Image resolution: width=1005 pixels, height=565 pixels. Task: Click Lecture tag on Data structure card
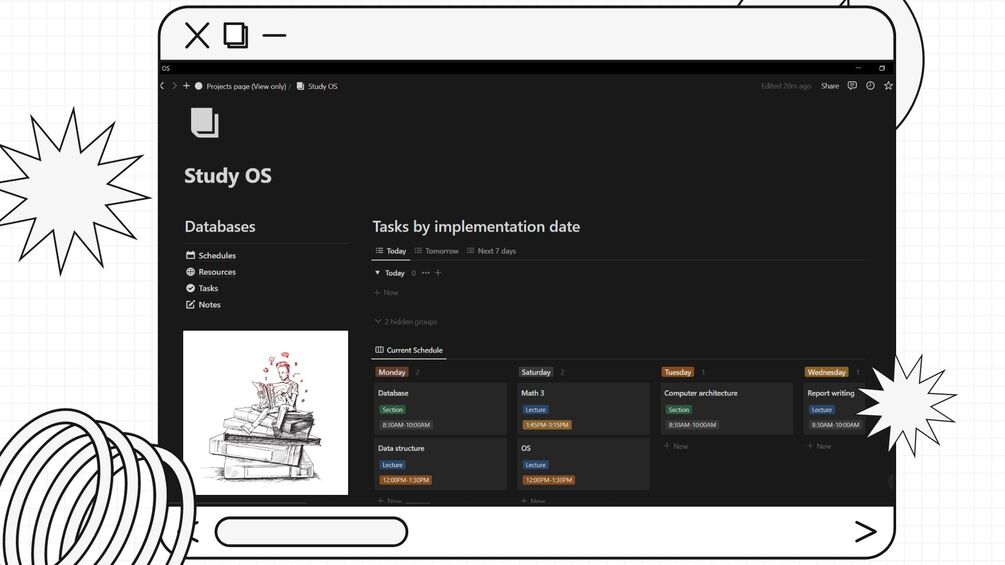392,465
